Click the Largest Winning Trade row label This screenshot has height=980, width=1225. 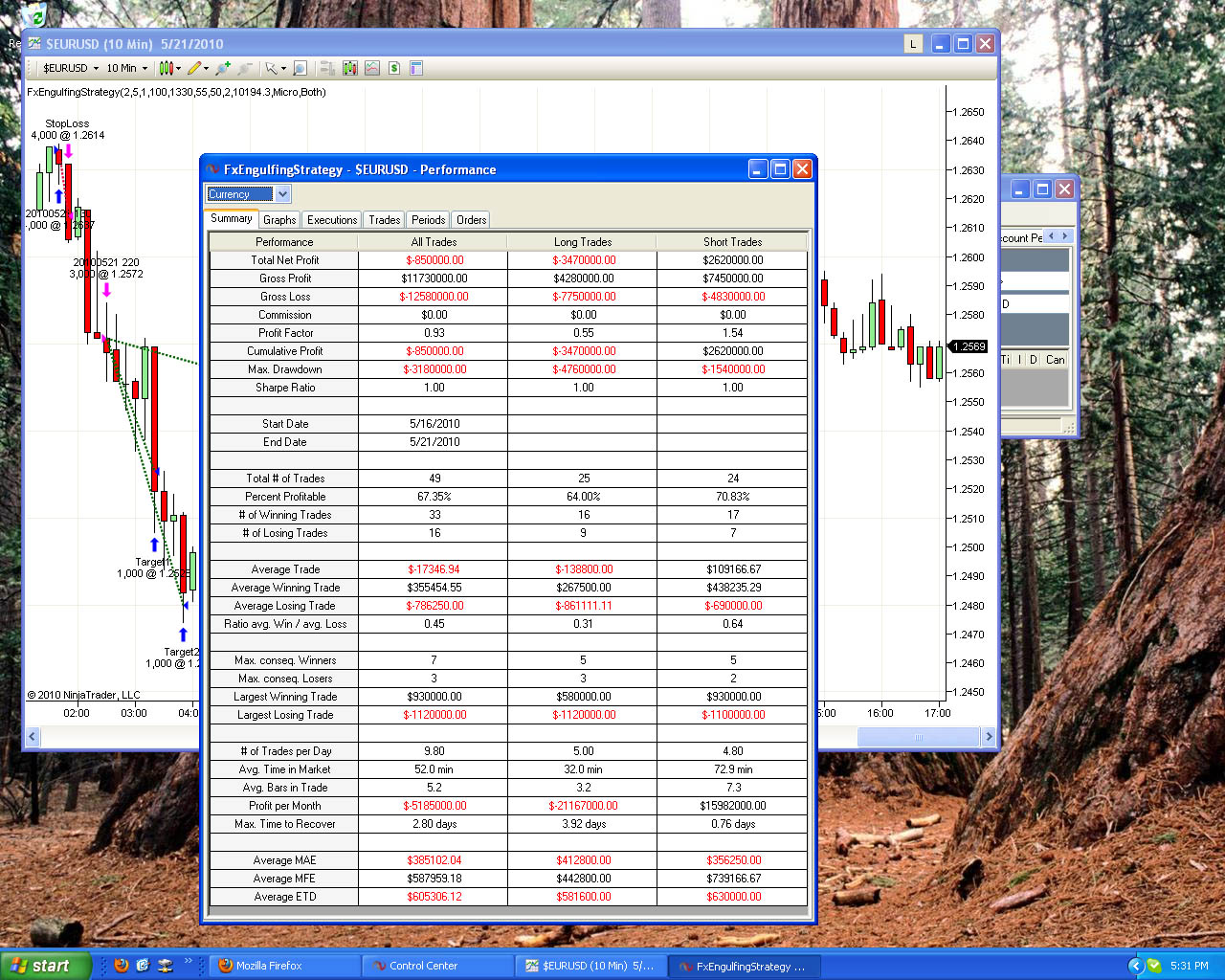[x=285, y=697]
